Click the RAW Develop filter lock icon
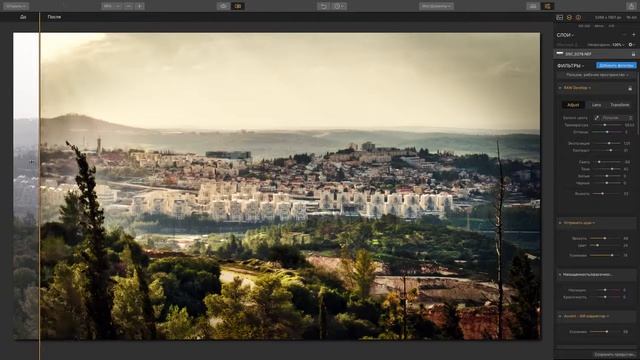 [630, 88]
